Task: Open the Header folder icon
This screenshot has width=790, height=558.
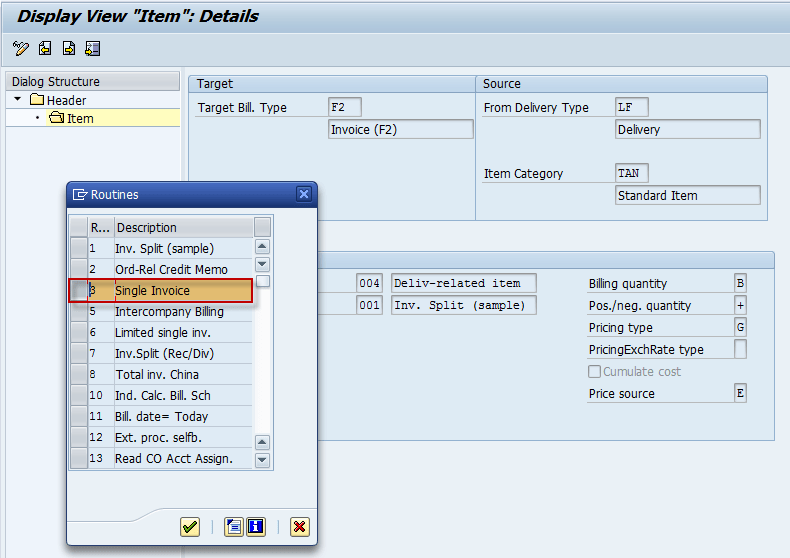Action: (37, 99)
